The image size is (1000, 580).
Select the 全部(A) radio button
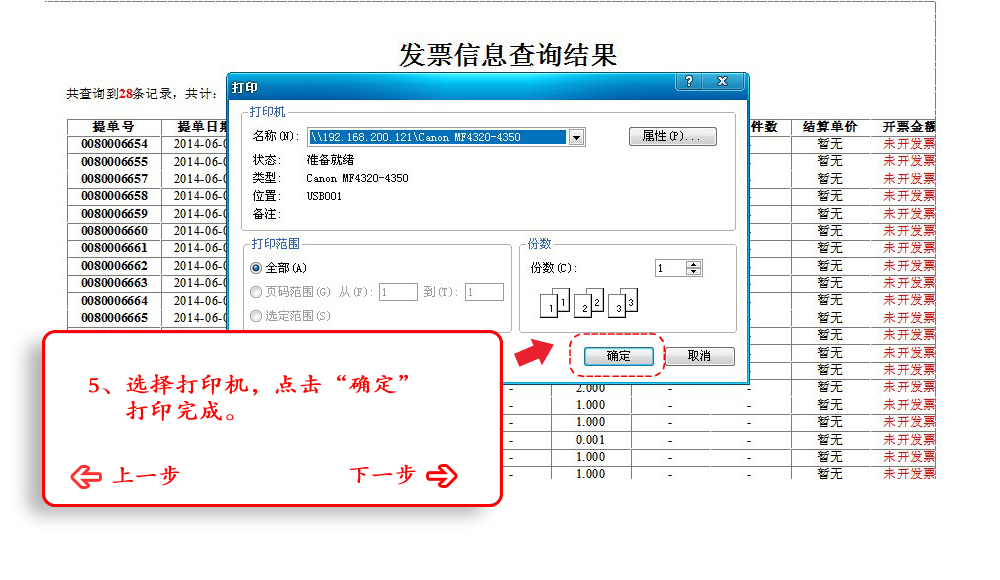click(257, 268)
